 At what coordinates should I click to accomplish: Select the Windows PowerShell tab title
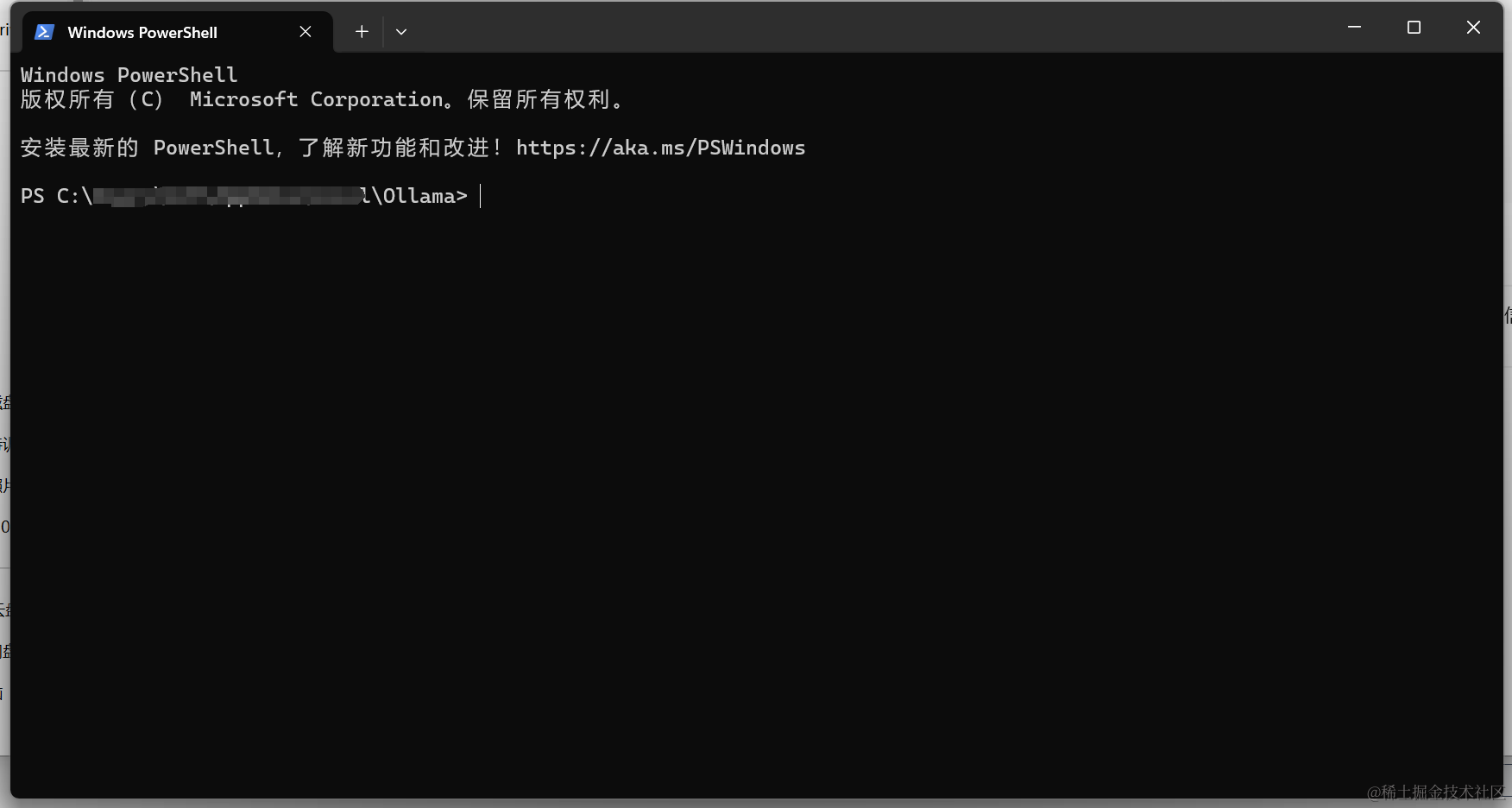pos(142,33)
